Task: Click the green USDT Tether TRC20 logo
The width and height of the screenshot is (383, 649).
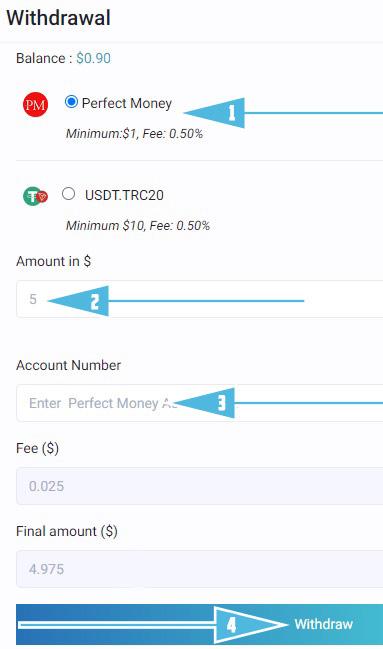Action: [x=36, y=196]
